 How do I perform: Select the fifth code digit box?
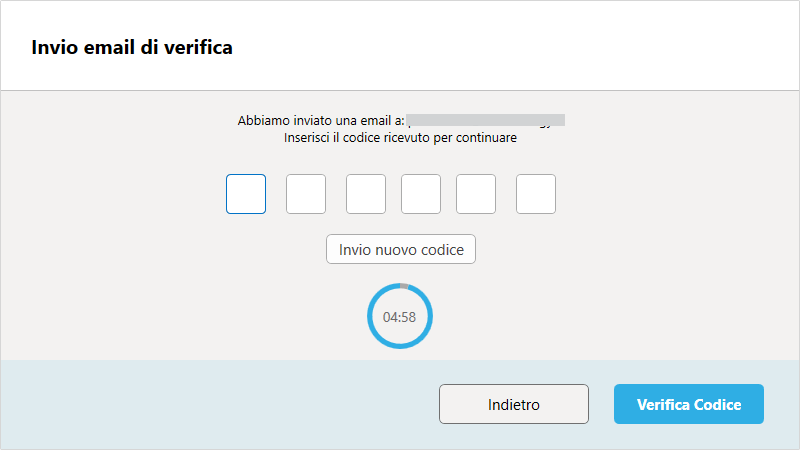point(476,194)
